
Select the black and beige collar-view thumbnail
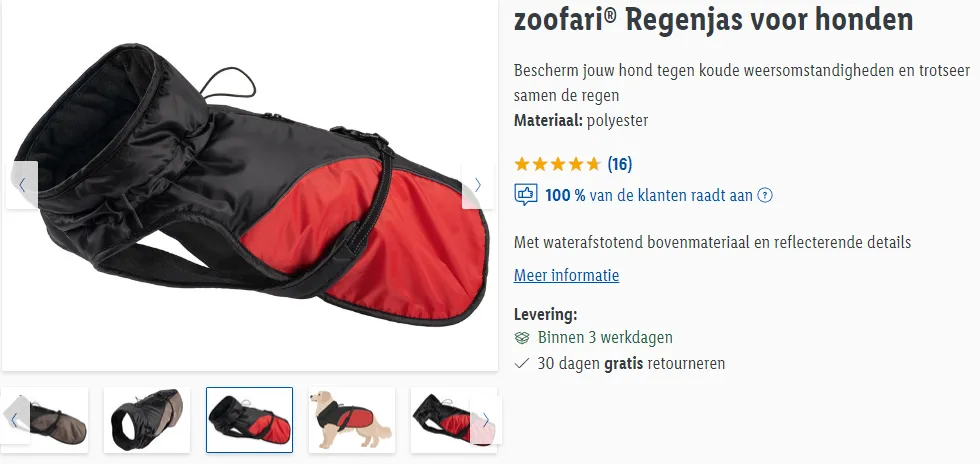(x=147, y=420)
